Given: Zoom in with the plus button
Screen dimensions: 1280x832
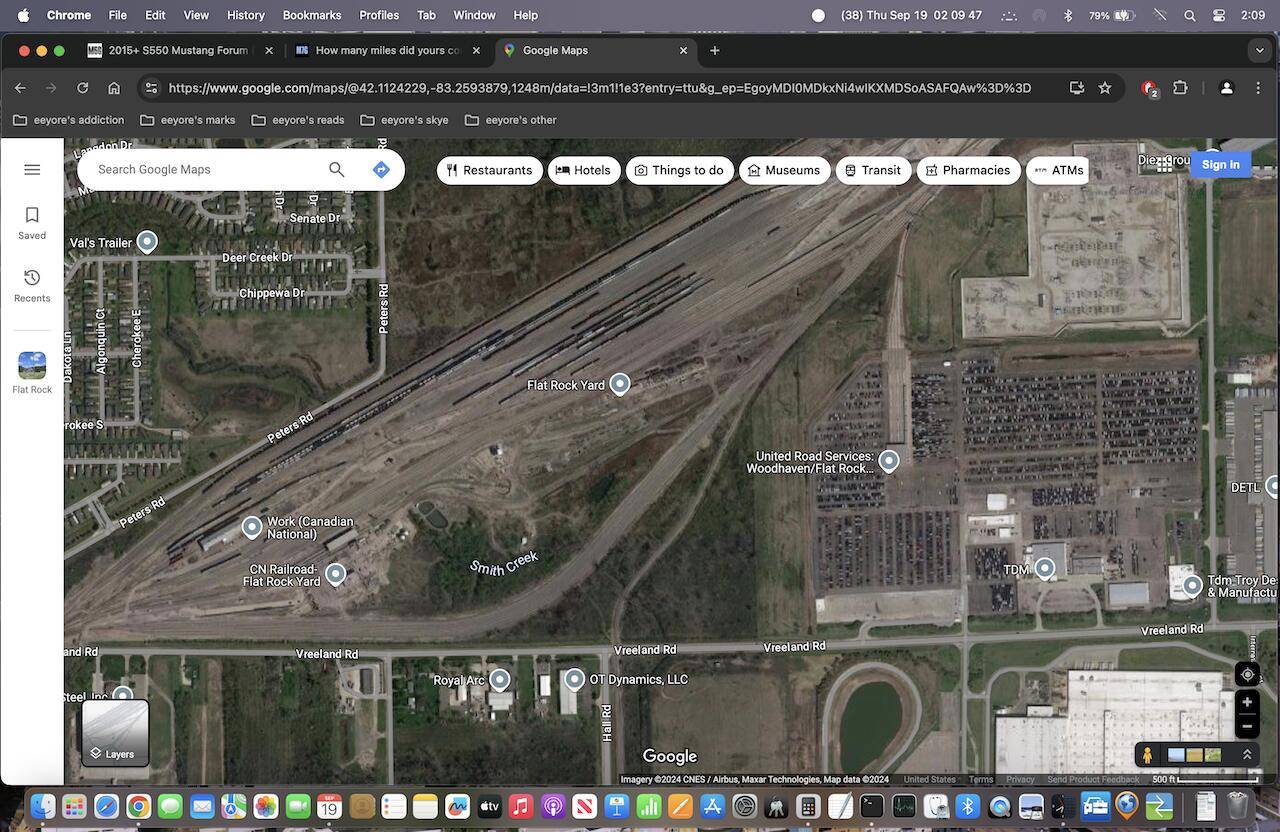Looking at the screenshot, I should [x=1247, y=703].
